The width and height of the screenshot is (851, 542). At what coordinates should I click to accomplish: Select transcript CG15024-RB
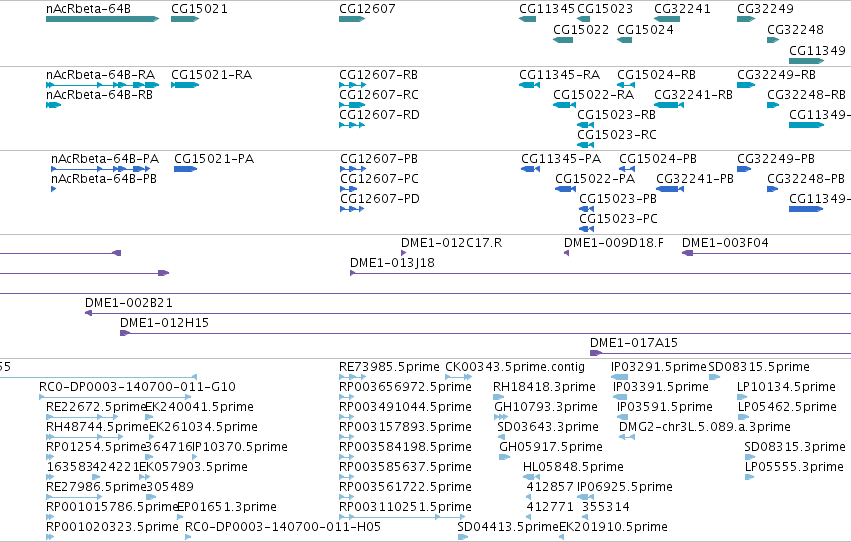657,75
